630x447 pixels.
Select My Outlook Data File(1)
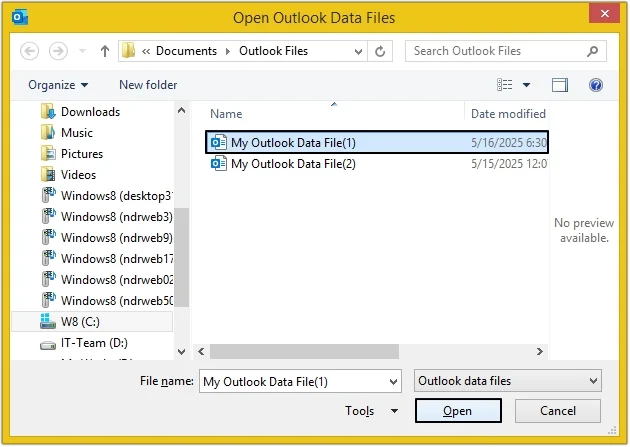pos(377,142)
